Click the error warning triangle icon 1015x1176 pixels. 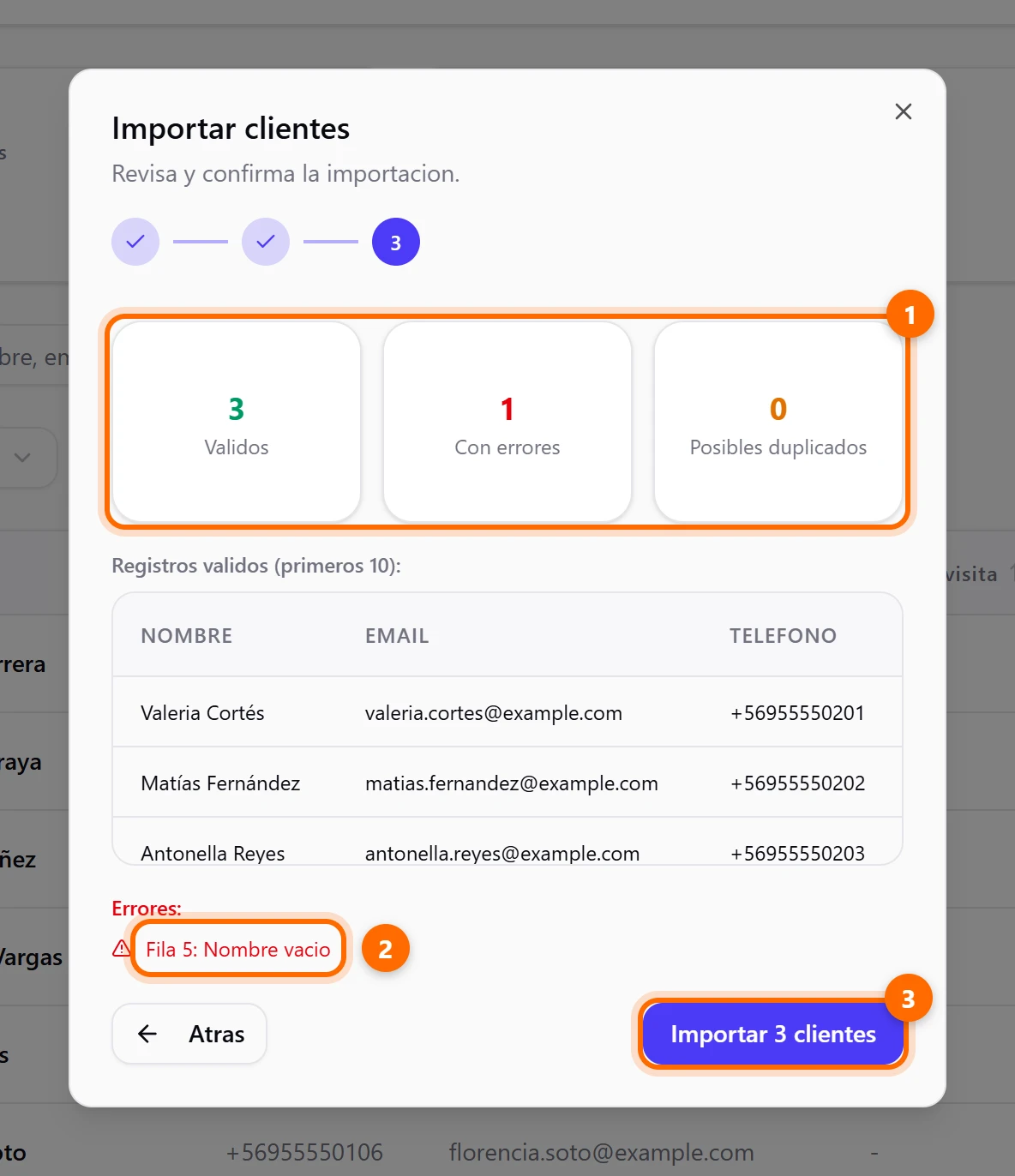122,948
